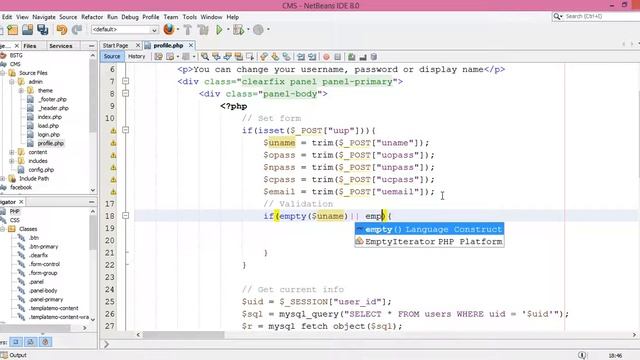Click the Shift Line Left icon

click(x=301, y=57)
